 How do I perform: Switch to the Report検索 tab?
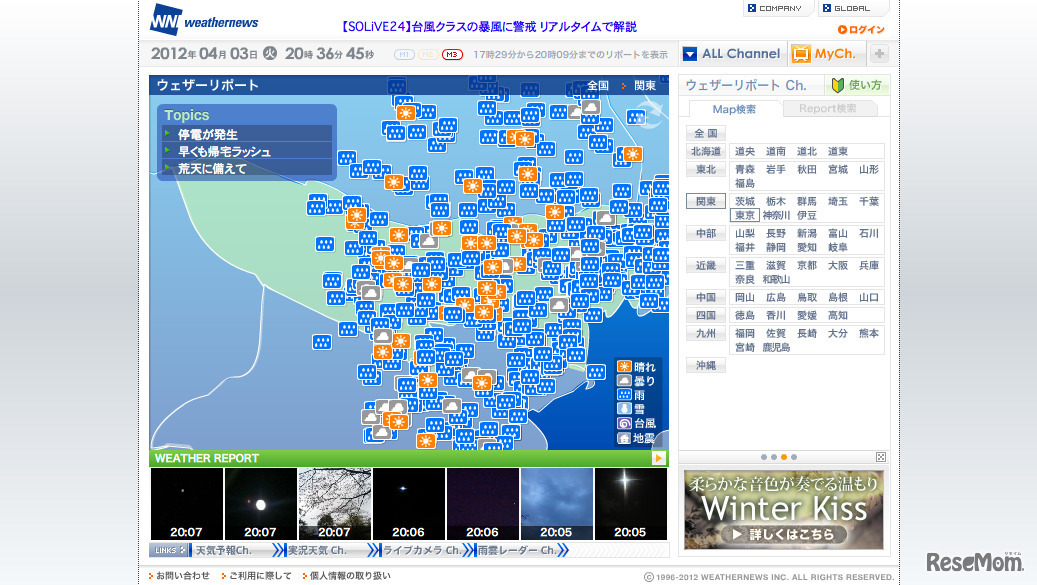(827, 109)
